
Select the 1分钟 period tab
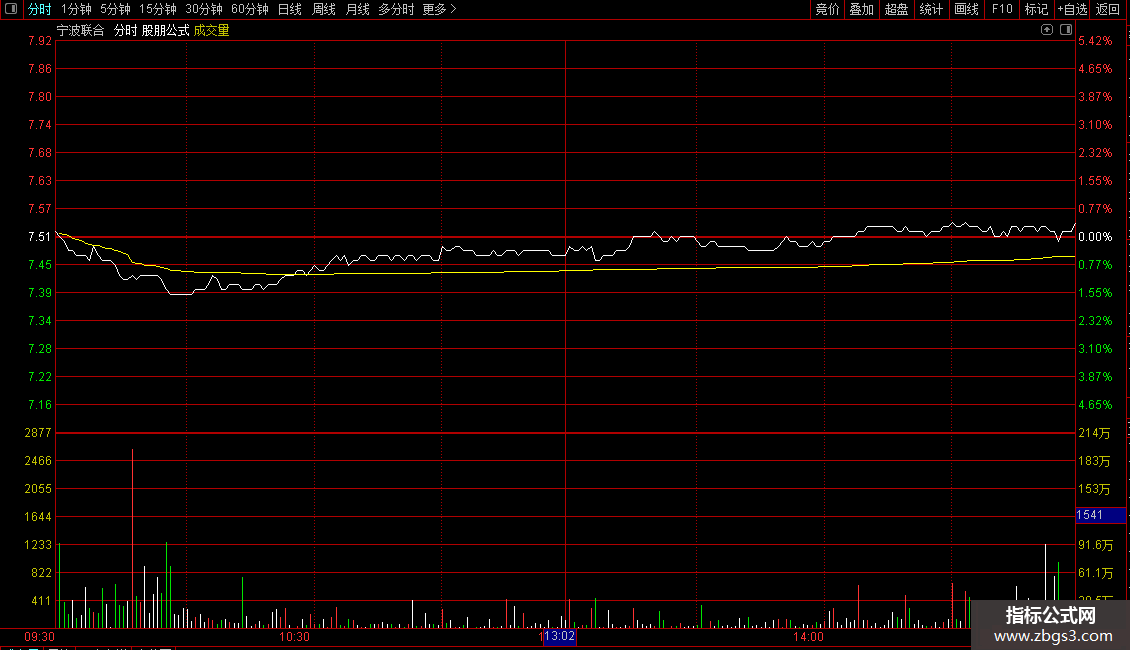tap(76, 9)
